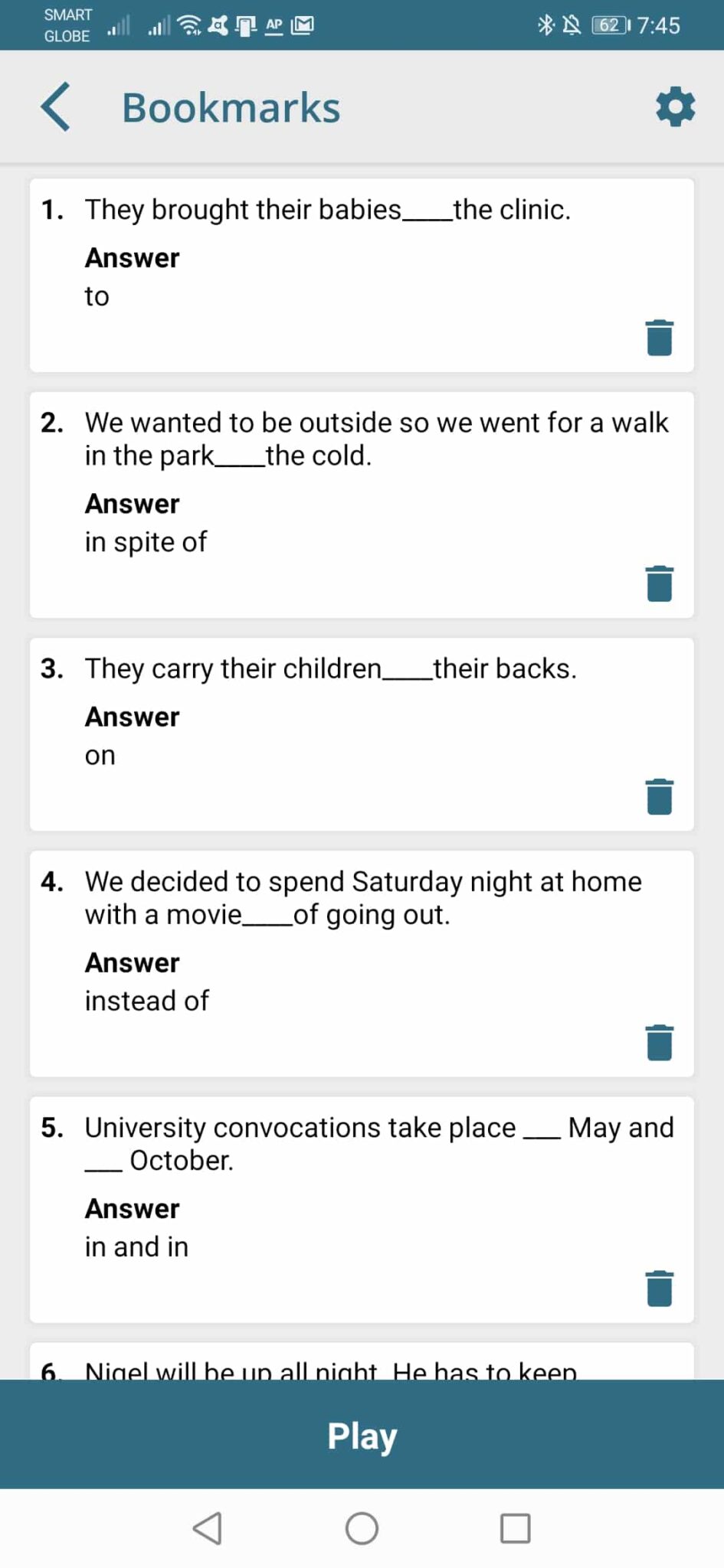724x1568 pixels.
Task: Select the Bookmarks title
Action: click(x=231, y=108)
